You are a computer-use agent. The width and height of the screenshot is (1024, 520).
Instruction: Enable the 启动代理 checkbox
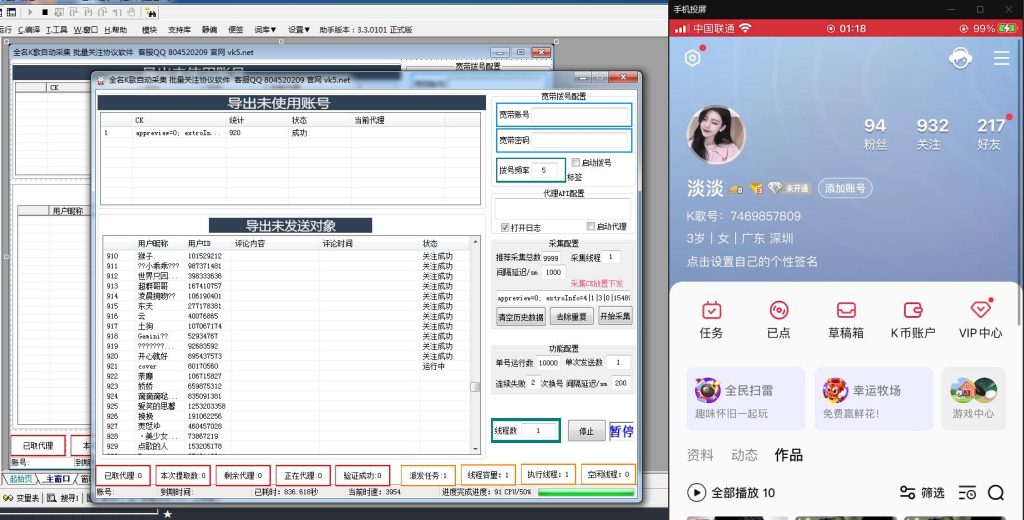(x=591, y=227)
